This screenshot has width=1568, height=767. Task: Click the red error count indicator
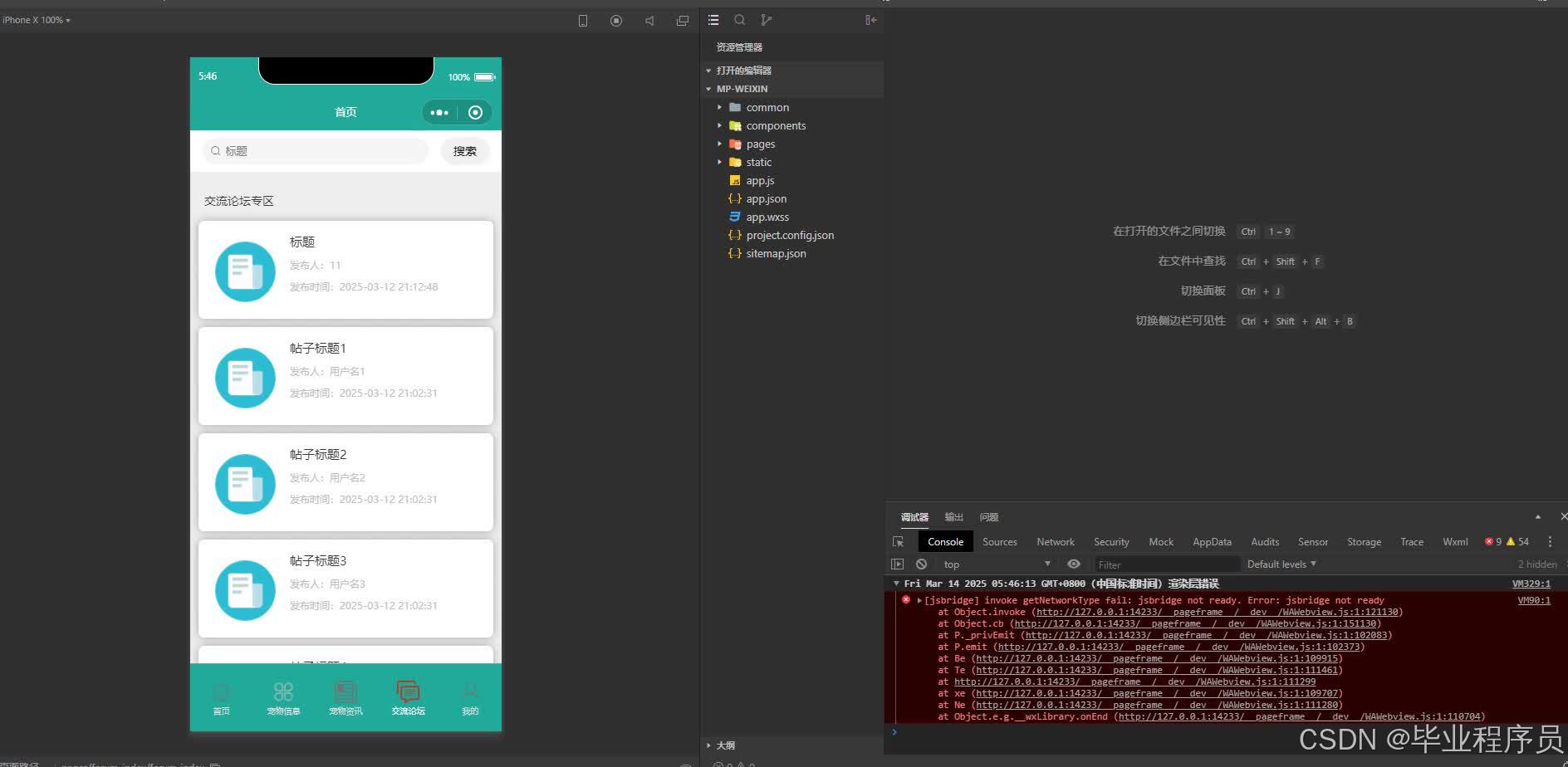1493,541
